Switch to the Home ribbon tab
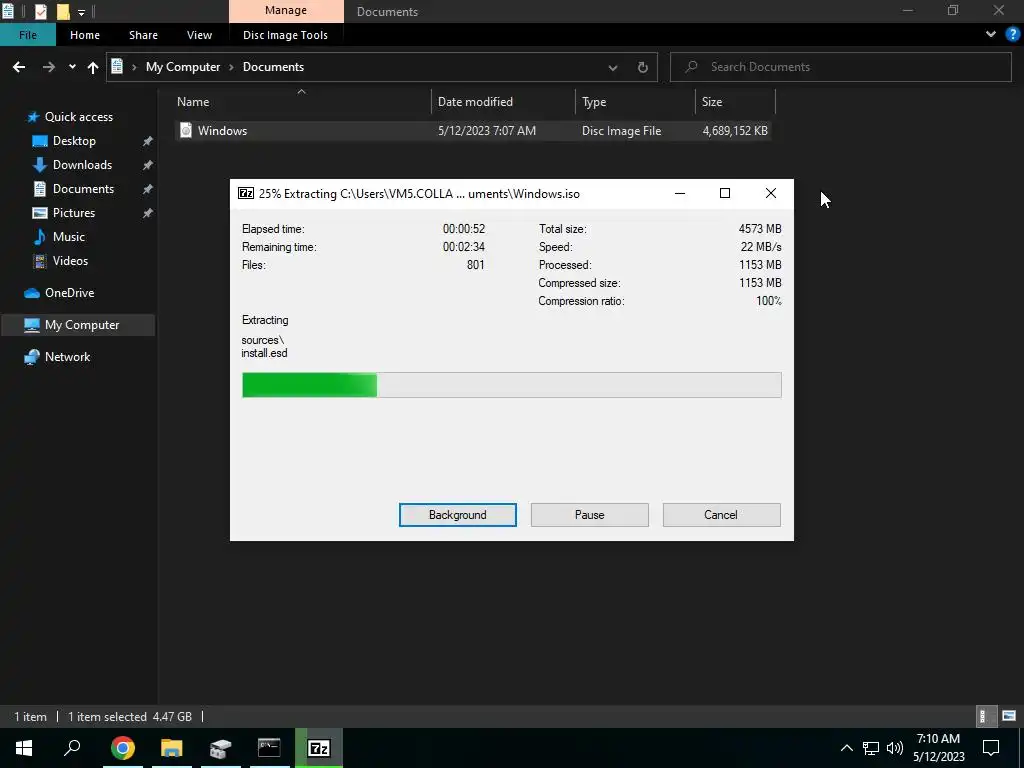This screenshot has height=768, width=1024. [x=85, y=35]
